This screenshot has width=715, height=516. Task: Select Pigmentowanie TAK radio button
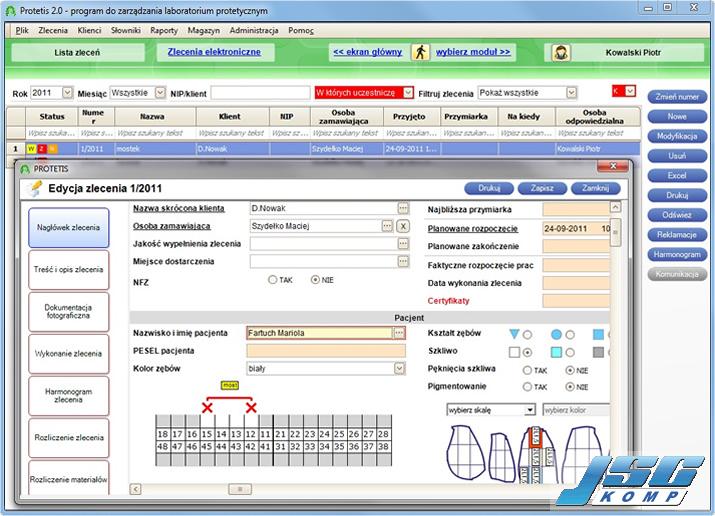(527, 387)
